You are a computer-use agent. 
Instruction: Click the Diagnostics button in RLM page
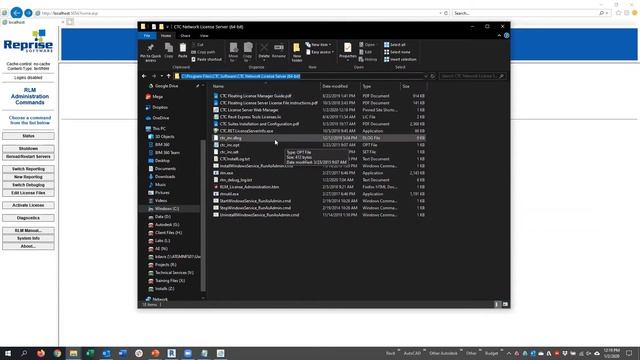coord(28,218)
